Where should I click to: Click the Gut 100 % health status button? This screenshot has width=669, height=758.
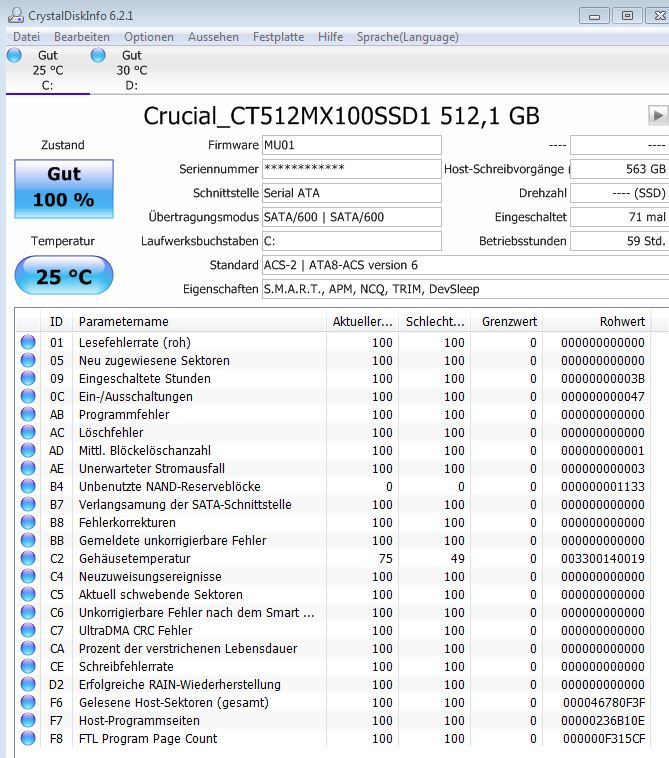[x=64, y=189]
